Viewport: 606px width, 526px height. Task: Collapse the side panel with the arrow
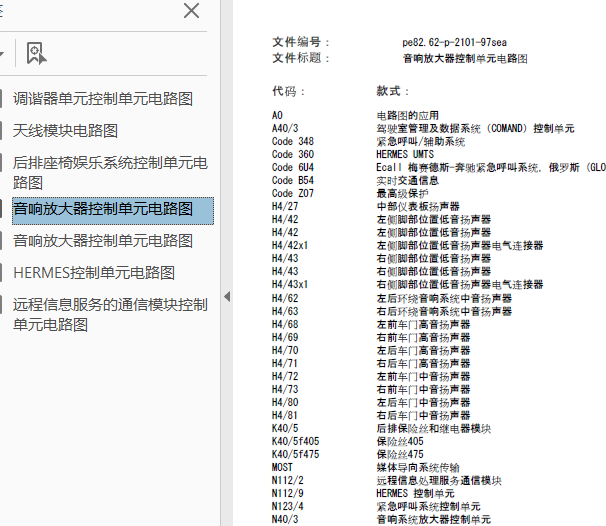click(x=227, y=297)
